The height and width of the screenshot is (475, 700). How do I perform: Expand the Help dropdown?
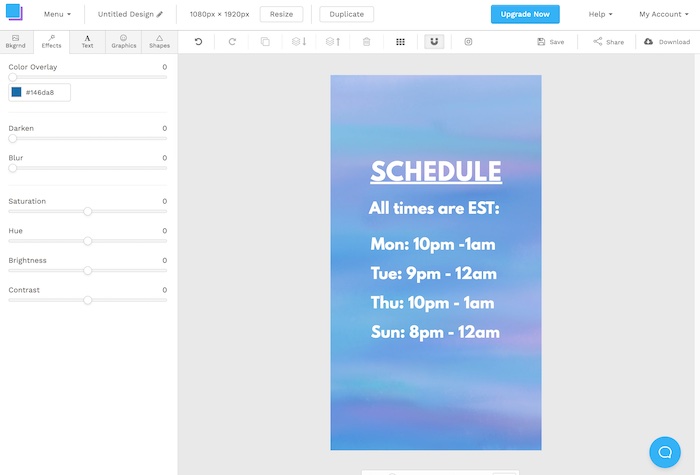point(600,14)
